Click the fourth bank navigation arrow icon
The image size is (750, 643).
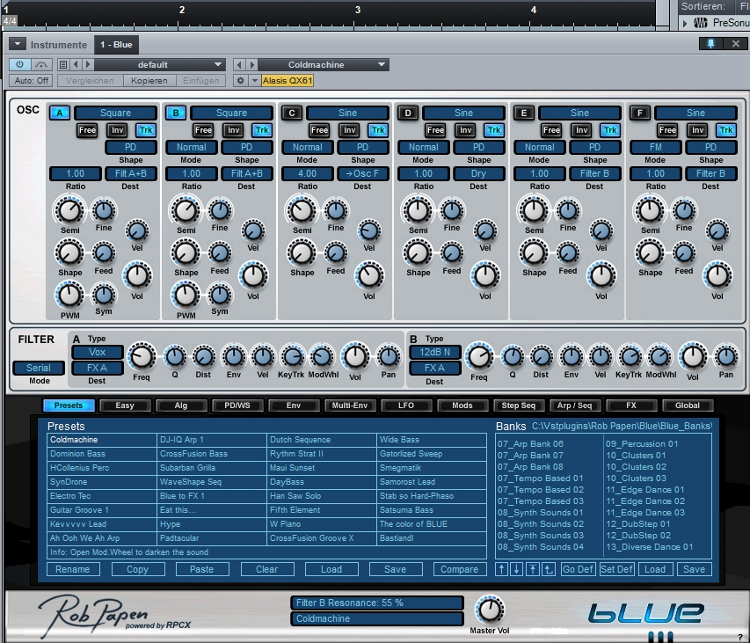pyautogui.click(x=548, y=569)
